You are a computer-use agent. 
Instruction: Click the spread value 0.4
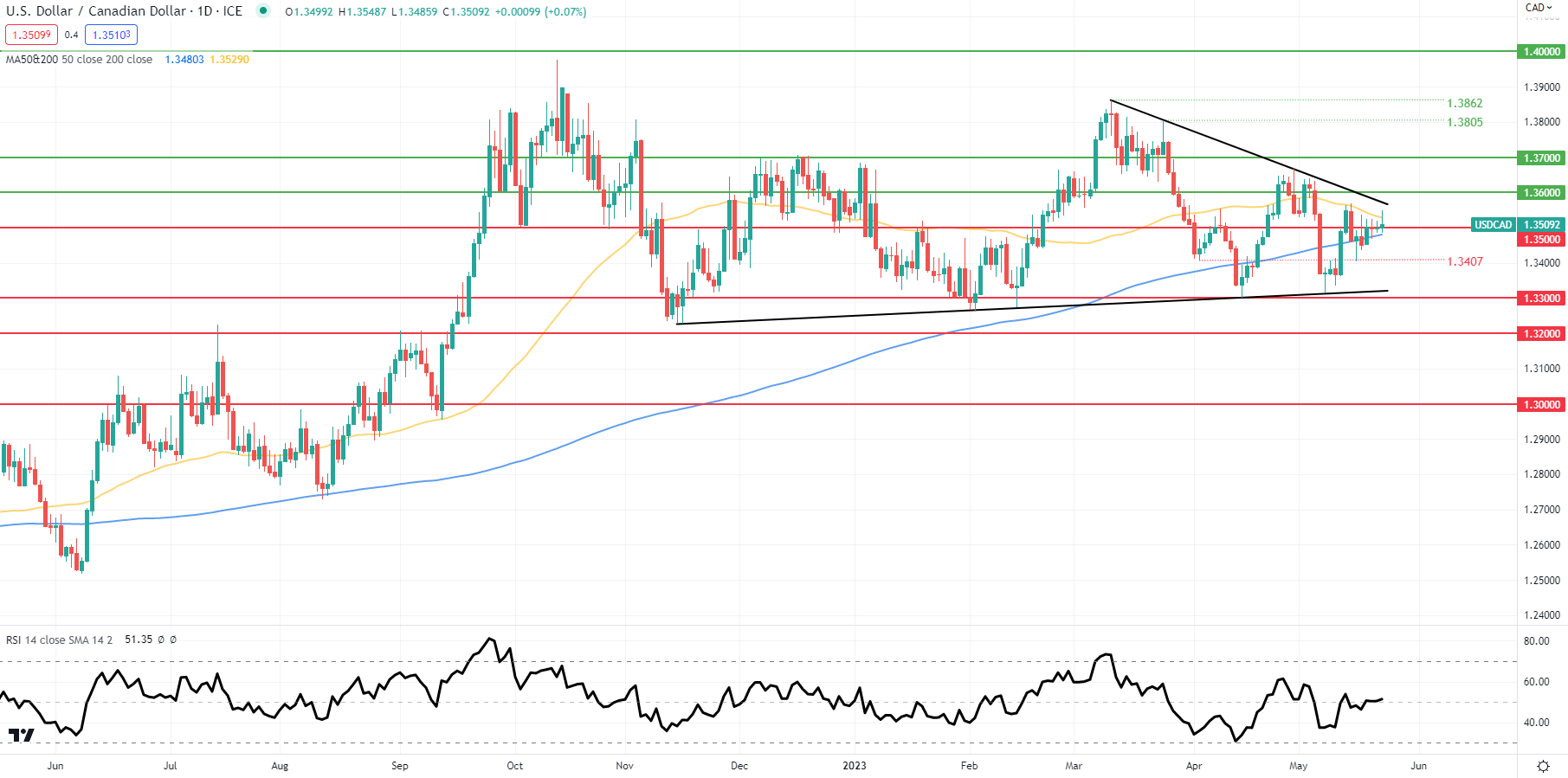(x=71, y=35)
